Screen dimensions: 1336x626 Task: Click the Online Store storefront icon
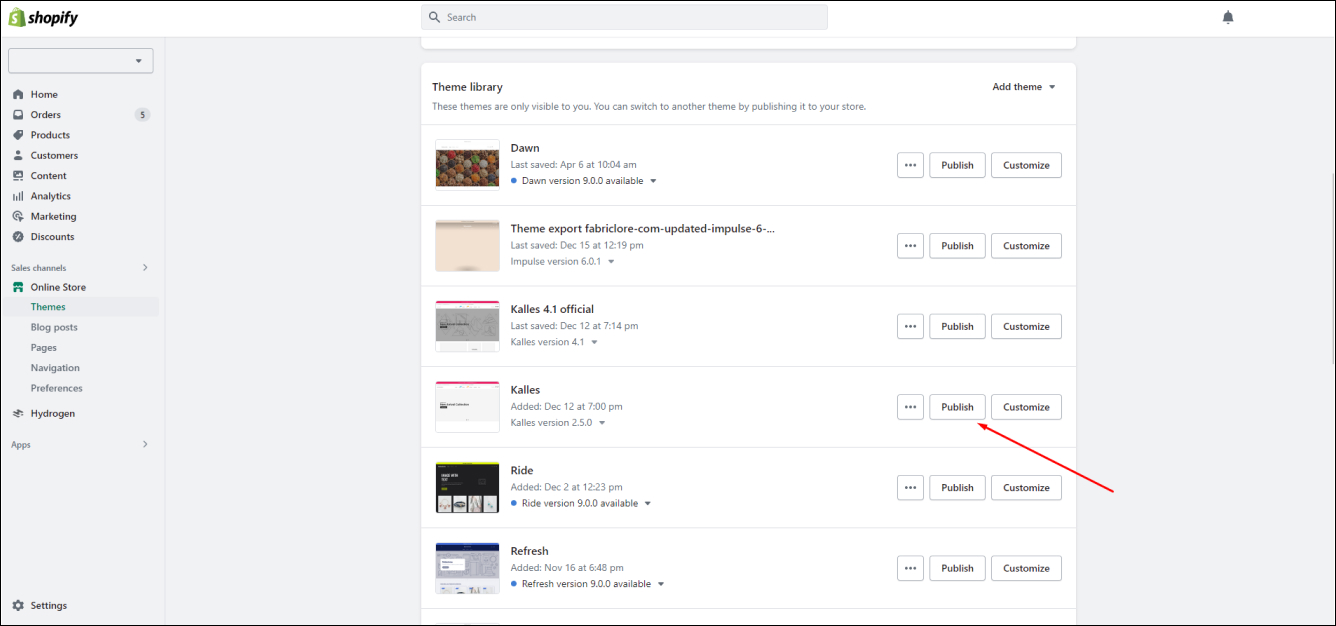tap(18, 287)
